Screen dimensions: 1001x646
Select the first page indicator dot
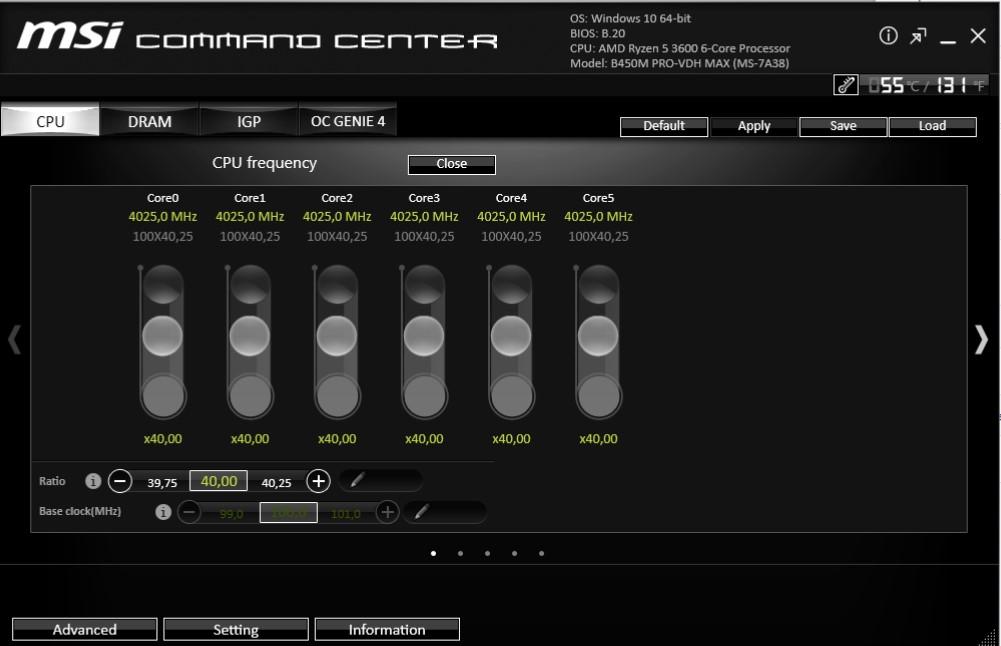pos(433,553)
